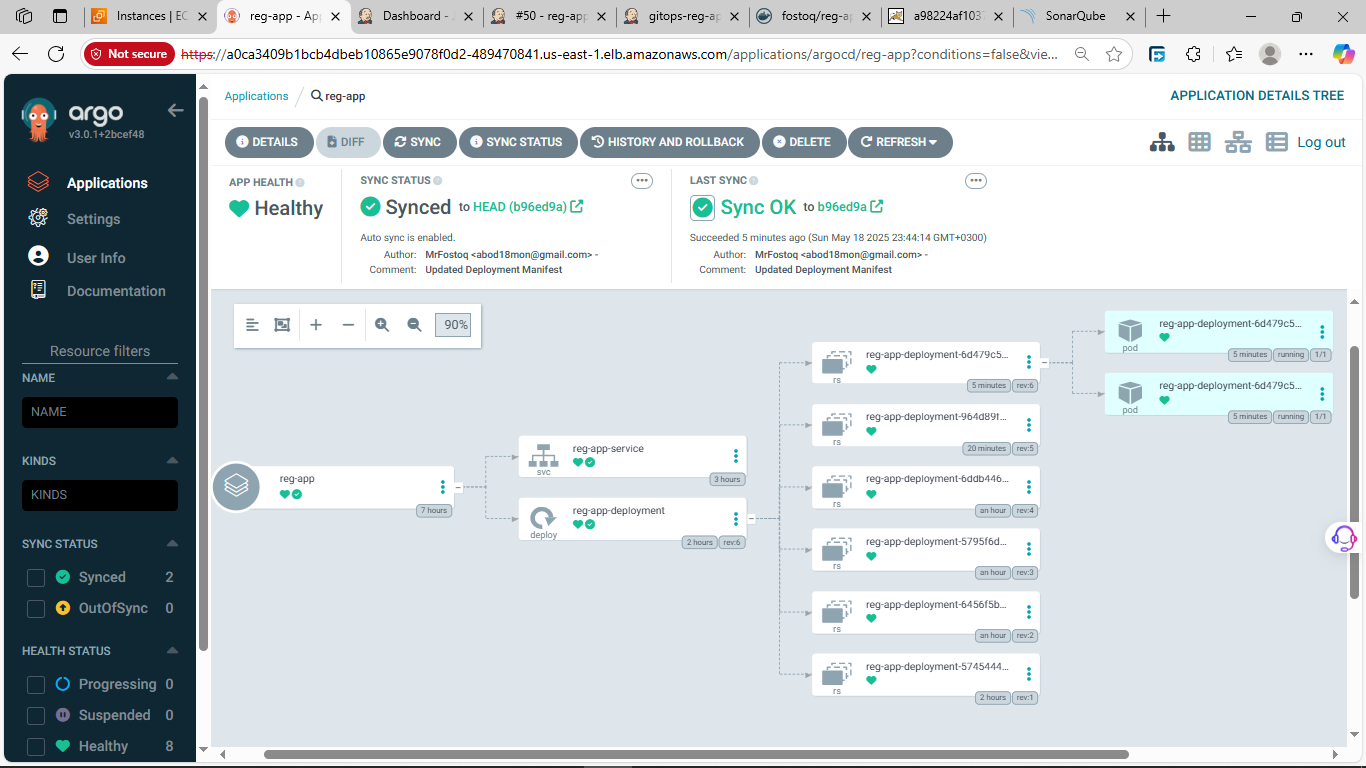1366x768 pixels.
Task: Click compact nodes alignment icon
Action: [x=252, y=325]
